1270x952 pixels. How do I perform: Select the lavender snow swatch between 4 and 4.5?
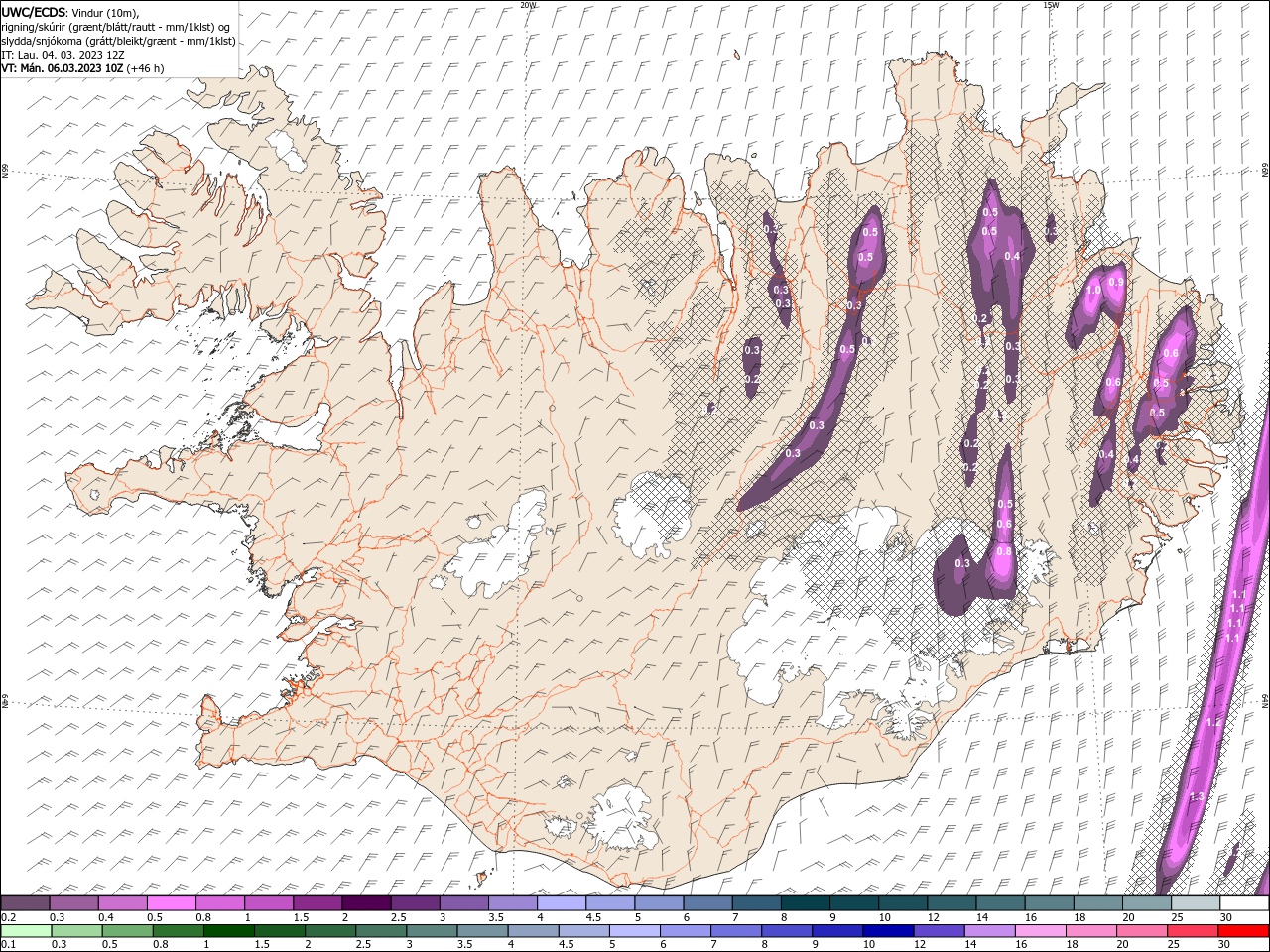(562, 903)
